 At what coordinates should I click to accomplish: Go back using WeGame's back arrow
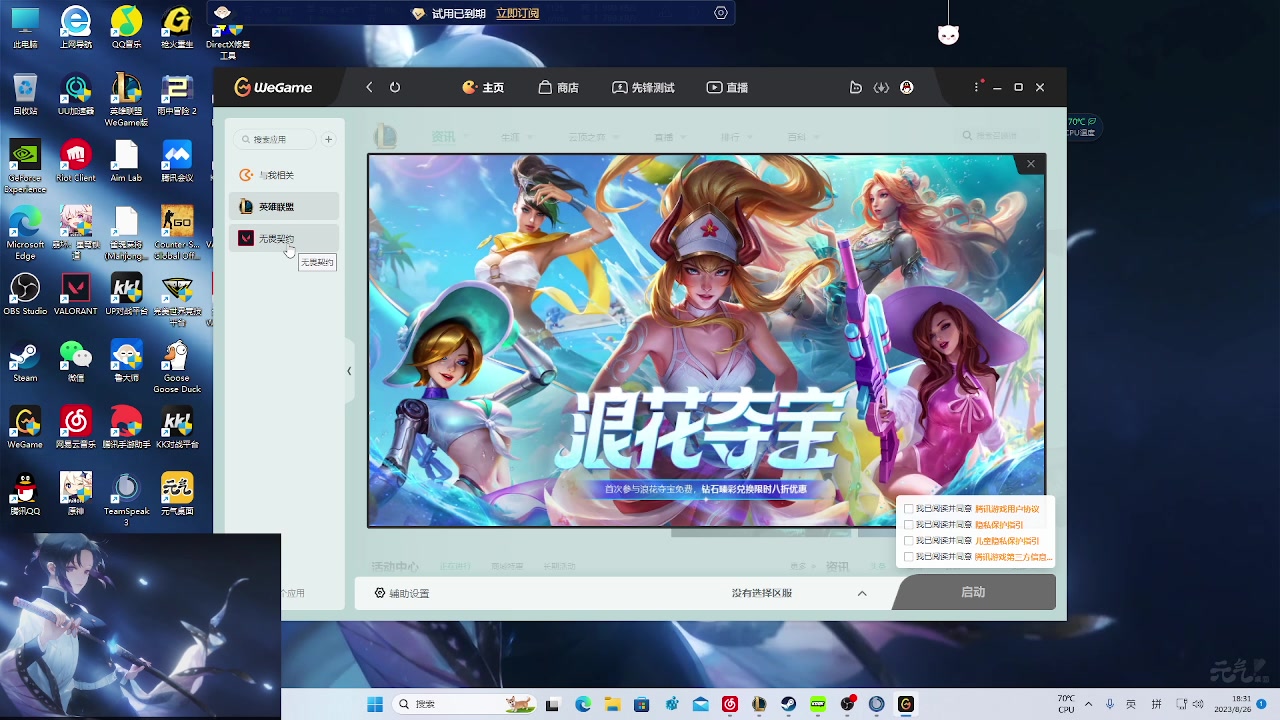369,87
